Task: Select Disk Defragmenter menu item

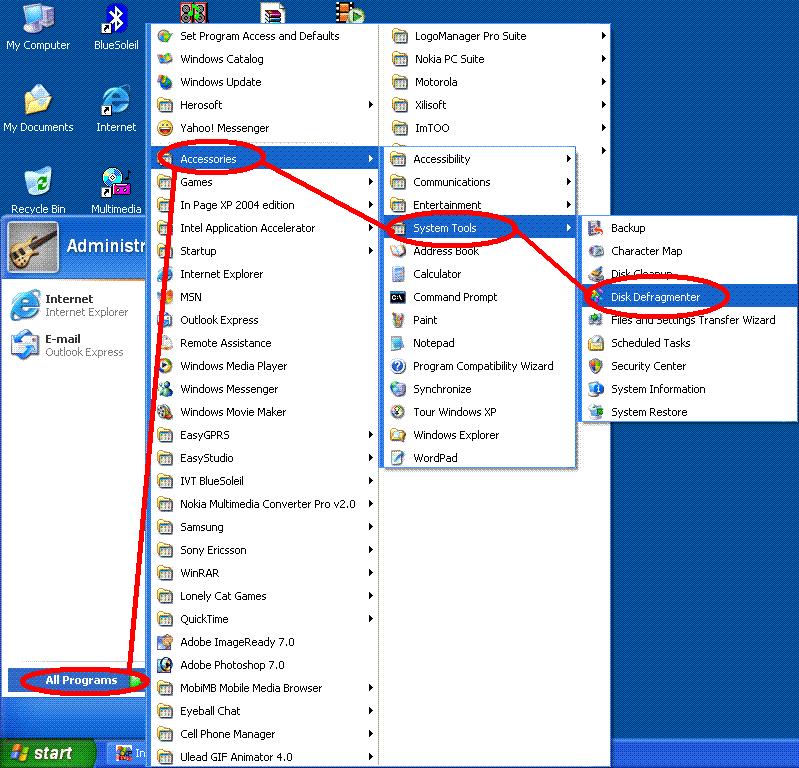Action: (x=690, y=297)
